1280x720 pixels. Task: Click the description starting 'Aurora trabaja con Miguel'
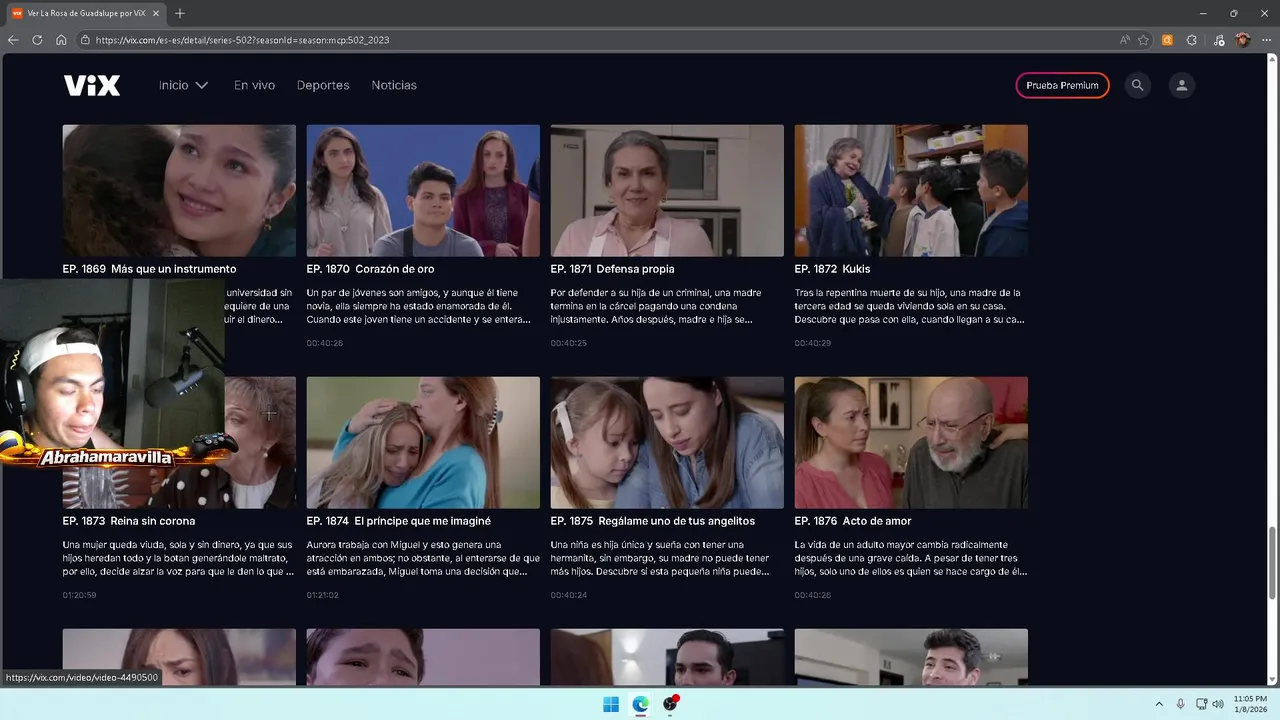click(423, 558)
